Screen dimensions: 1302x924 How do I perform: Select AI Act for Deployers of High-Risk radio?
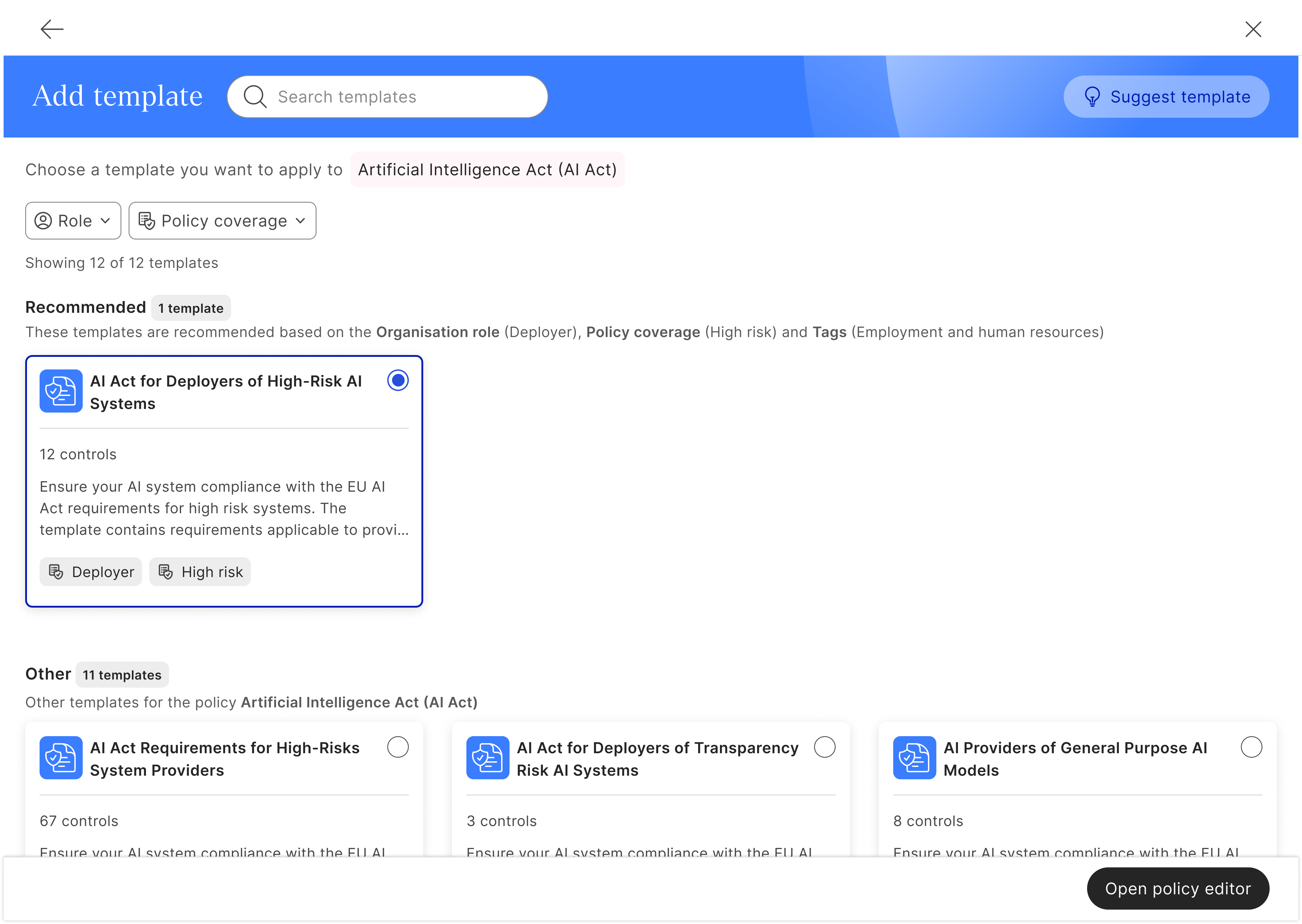coord(398,380)
